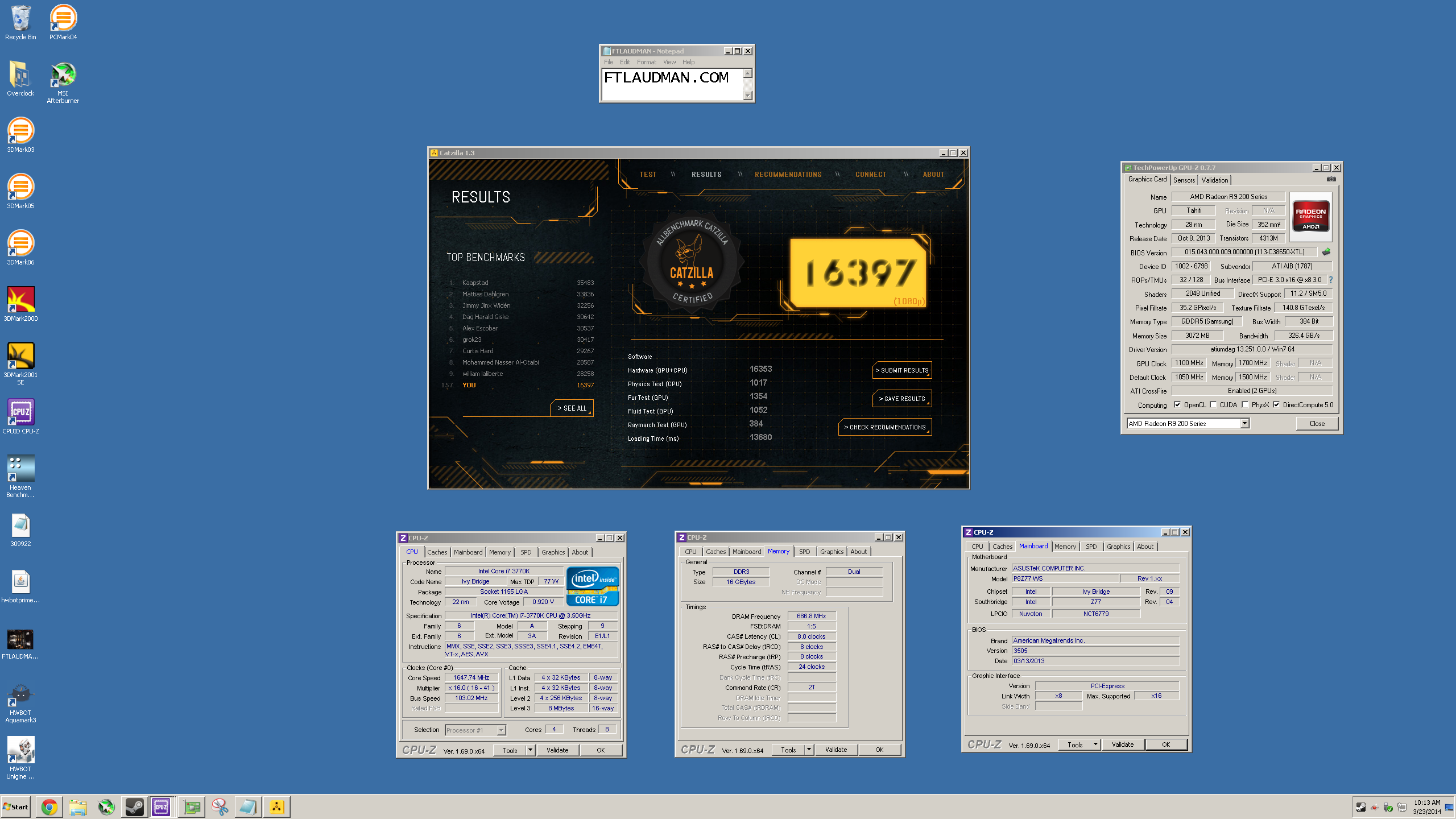The image size is (1456, 819).
Task: Open the Windows Start button
Action: (15, 807)
